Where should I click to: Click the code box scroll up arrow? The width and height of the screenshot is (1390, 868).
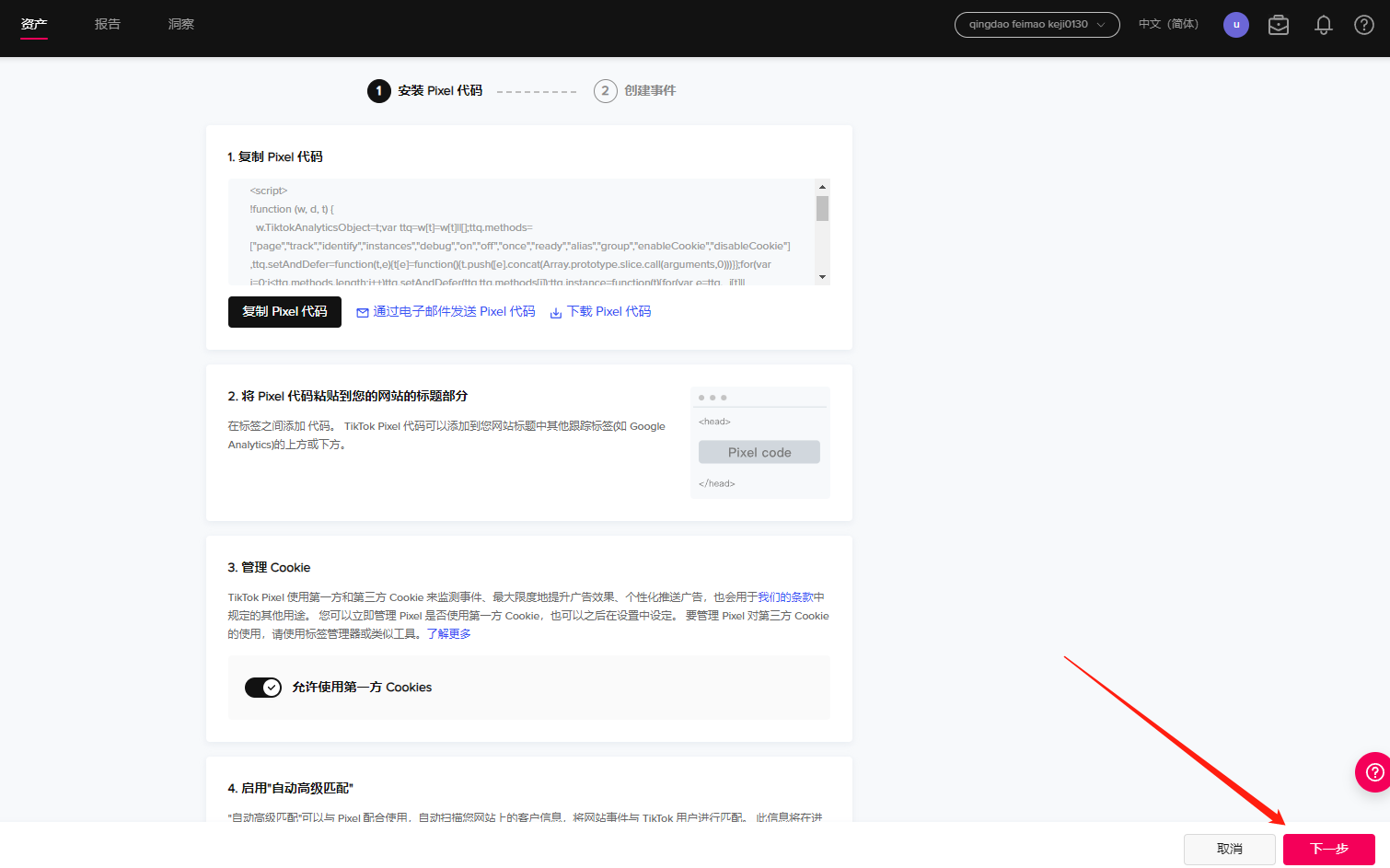coord(823,187)
